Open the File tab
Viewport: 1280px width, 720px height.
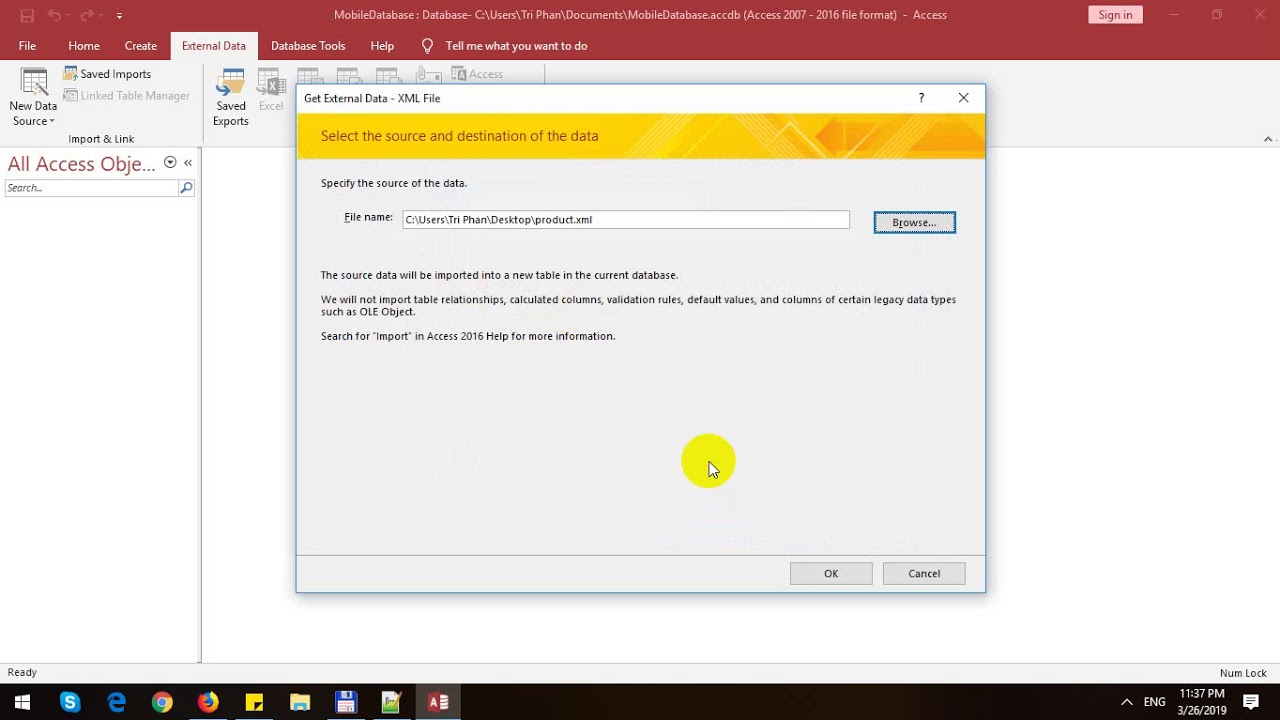[x=27, y=46]
